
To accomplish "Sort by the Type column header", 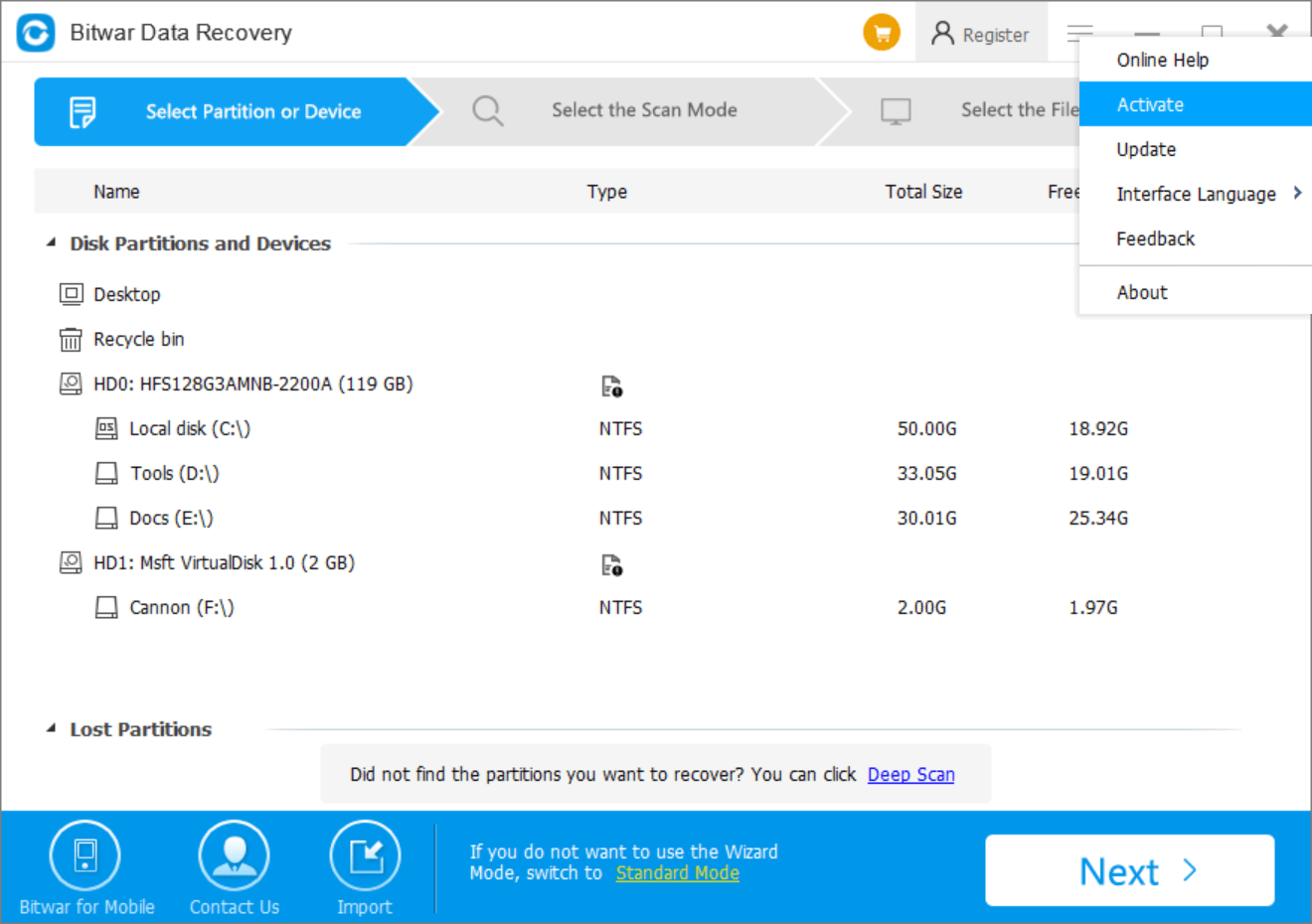I will point(606,192).
